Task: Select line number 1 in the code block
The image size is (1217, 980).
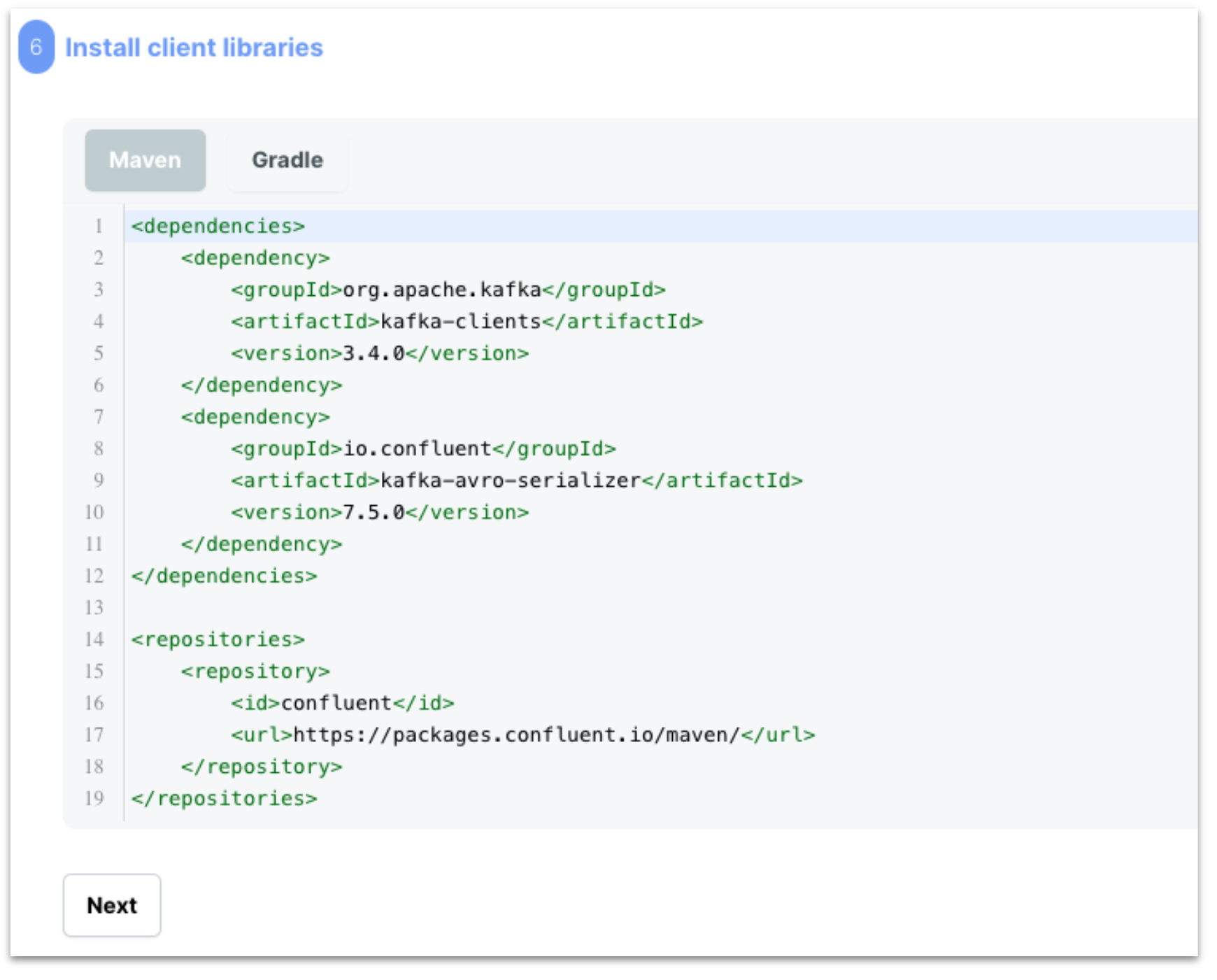Action: [x=98, y=225]
